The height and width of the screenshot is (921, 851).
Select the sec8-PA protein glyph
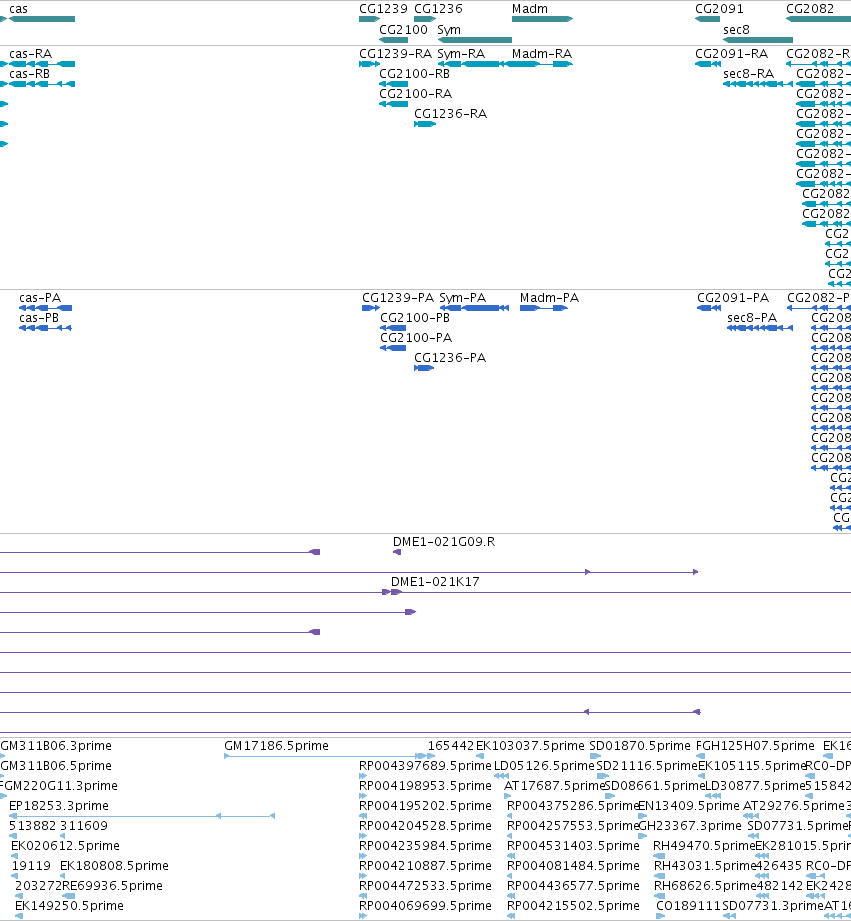[x=760, y=328]
